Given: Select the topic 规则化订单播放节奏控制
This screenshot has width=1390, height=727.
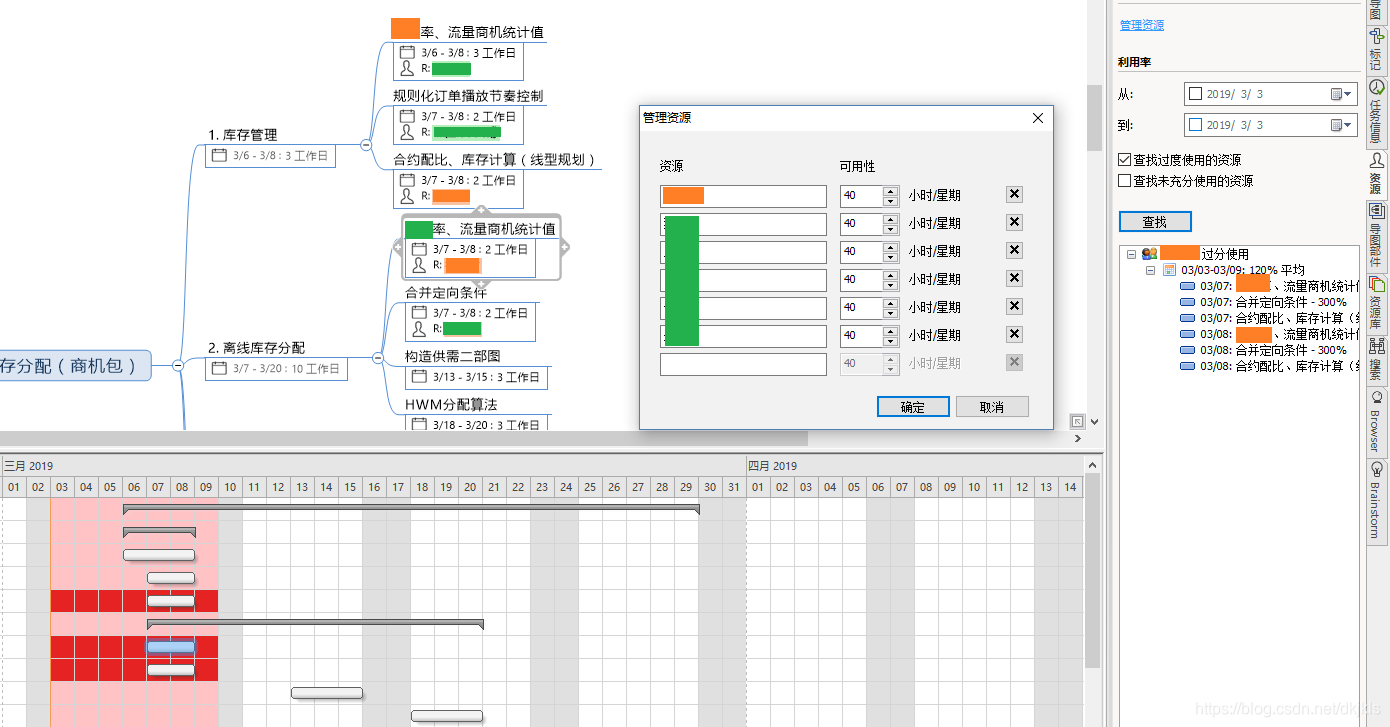Looking at the screenshot, I should [x=468, y=96].
